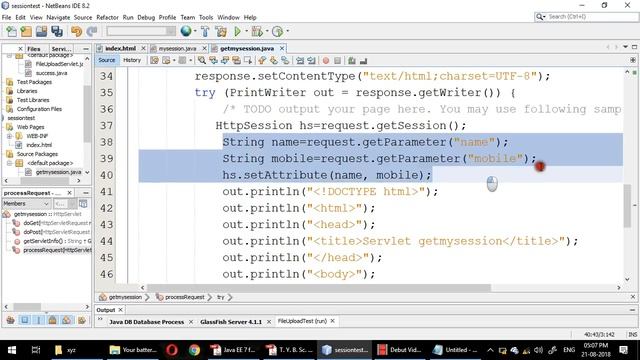Select Configuration Files folder in tree
Image resolution: width=640 pixels, height=360 pixels.
click(39, 109)
